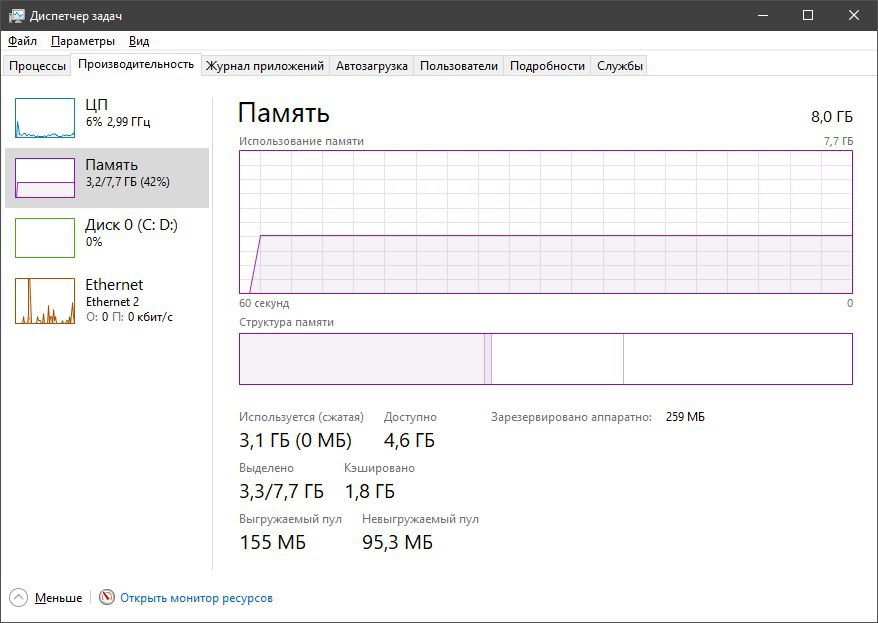The height and width of the screenshot is (623, 878).
Task: Click the Диск 0 mini graph thumbnail
Action: (x=45, y=238)
